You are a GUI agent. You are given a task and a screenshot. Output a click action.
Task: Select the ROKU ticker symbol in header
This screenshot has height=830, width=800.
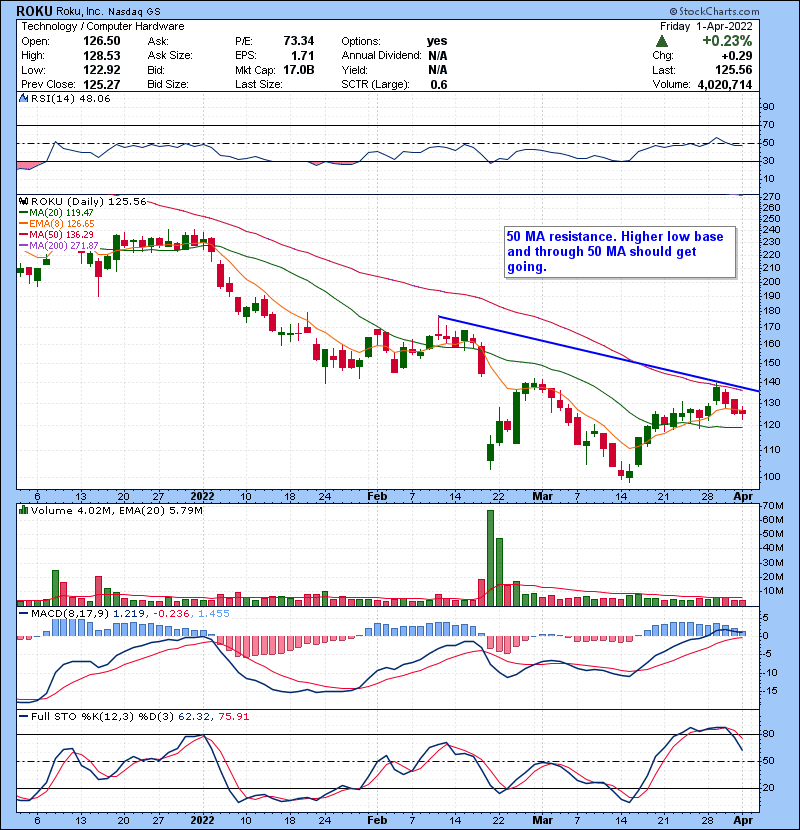pos(34,11)
